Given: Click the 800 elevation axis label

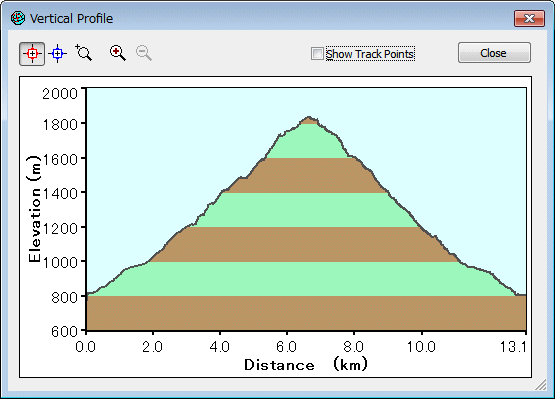Looking at the screenshot, I should coord(64,297).
